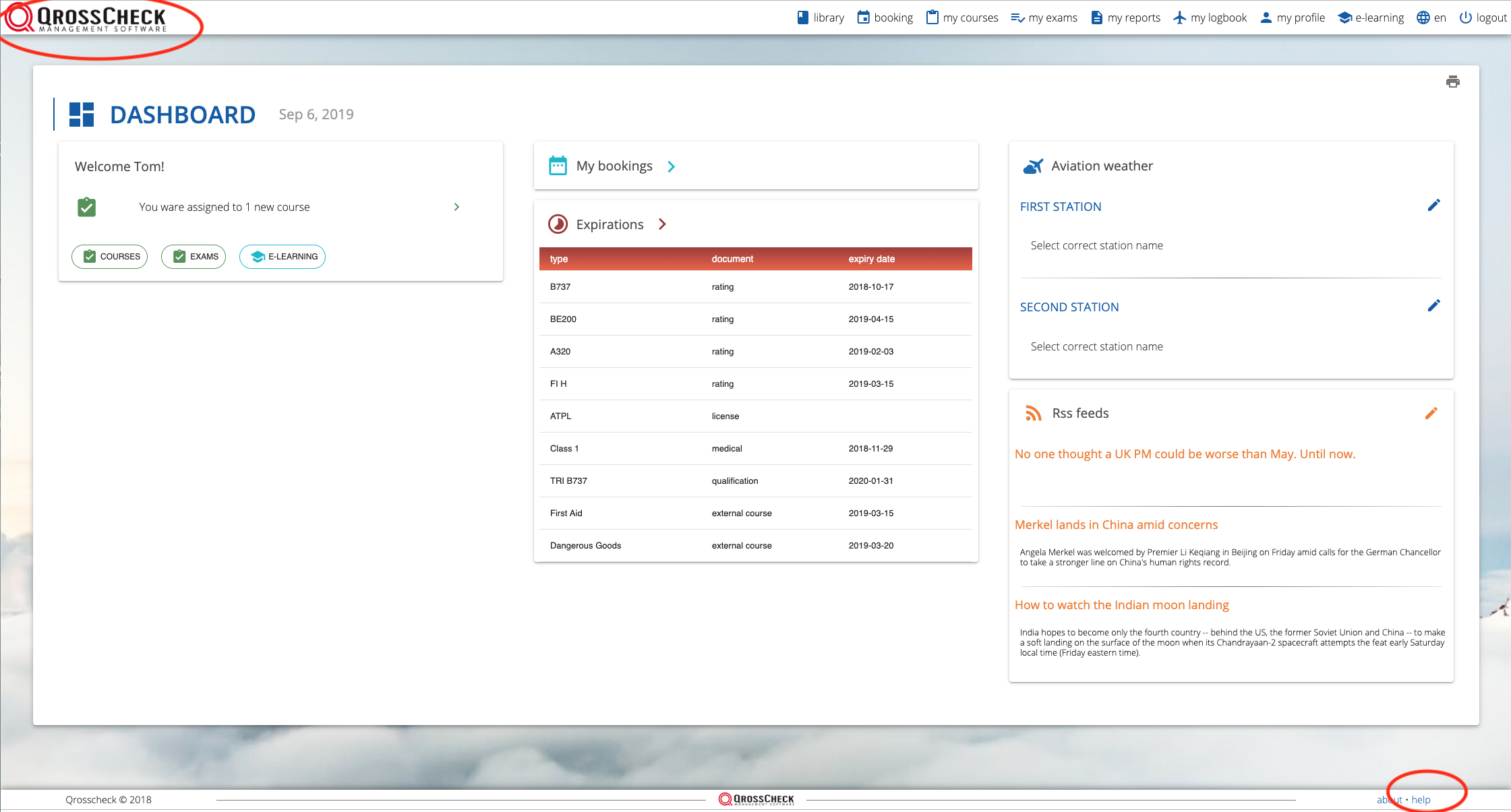This screenshot has height=812, width=1511.
Task: Select the ATPL license row
Action: (755, 416)
